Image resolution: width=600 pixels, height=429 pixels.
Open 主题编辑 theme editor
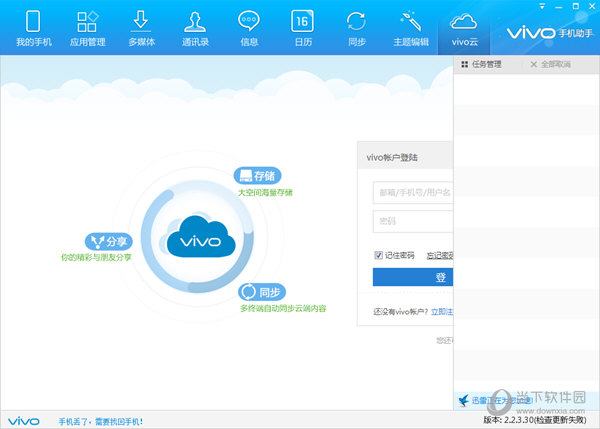coord(411,29)
